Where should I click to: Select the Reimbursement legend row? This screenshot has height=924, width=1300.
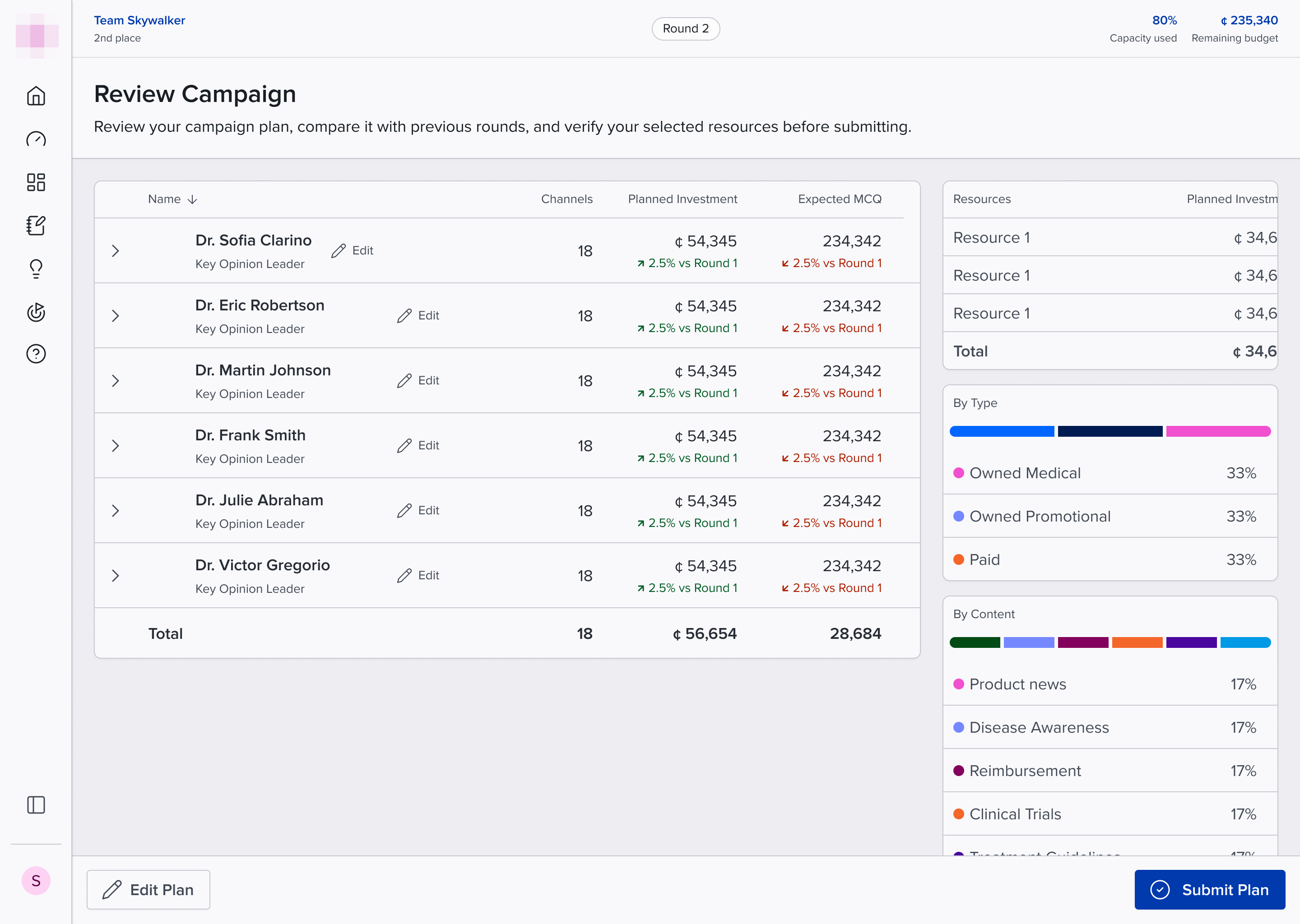1110,771
